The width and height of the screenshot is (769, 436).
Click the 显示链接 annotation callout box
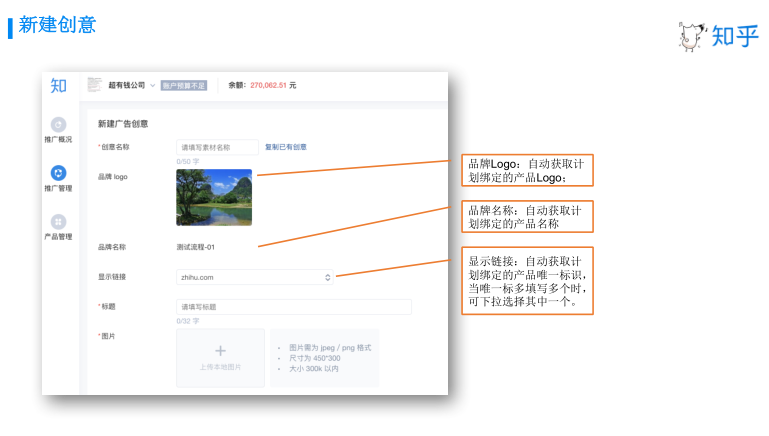pos(529,281)
